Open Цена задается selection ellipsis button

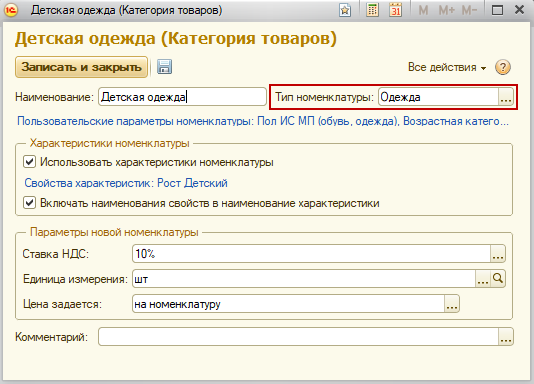(452, 304)
